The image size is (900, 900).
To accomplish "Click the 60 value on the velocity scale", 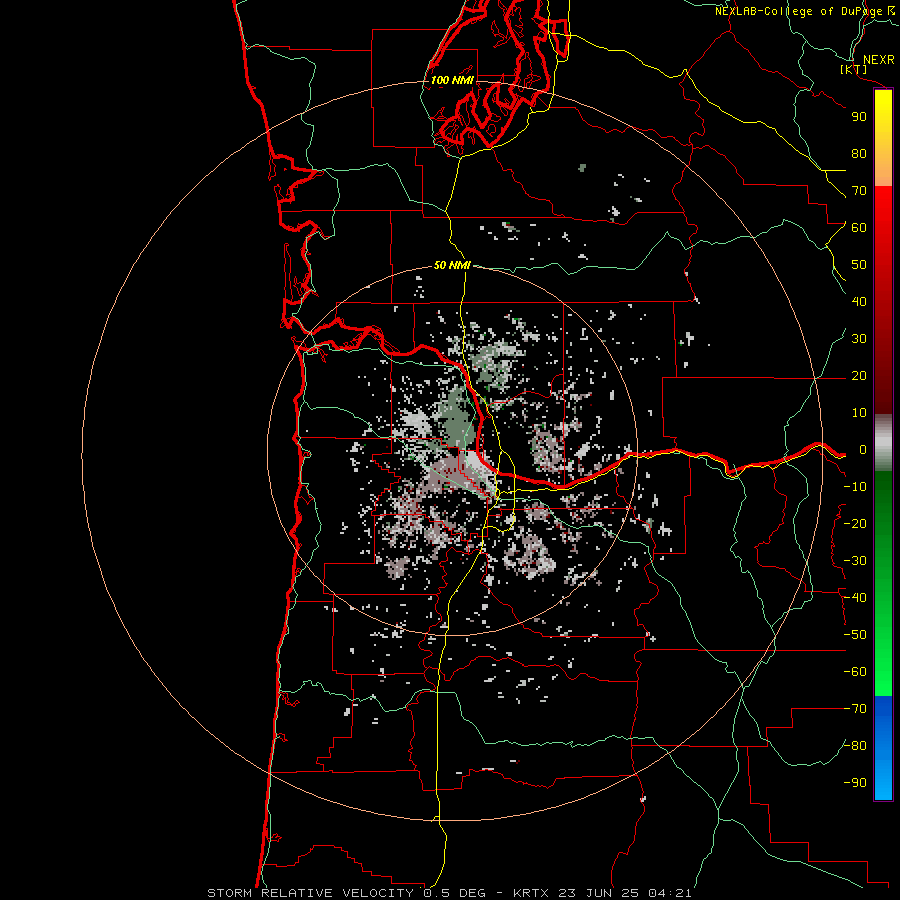I will (859, 227).
